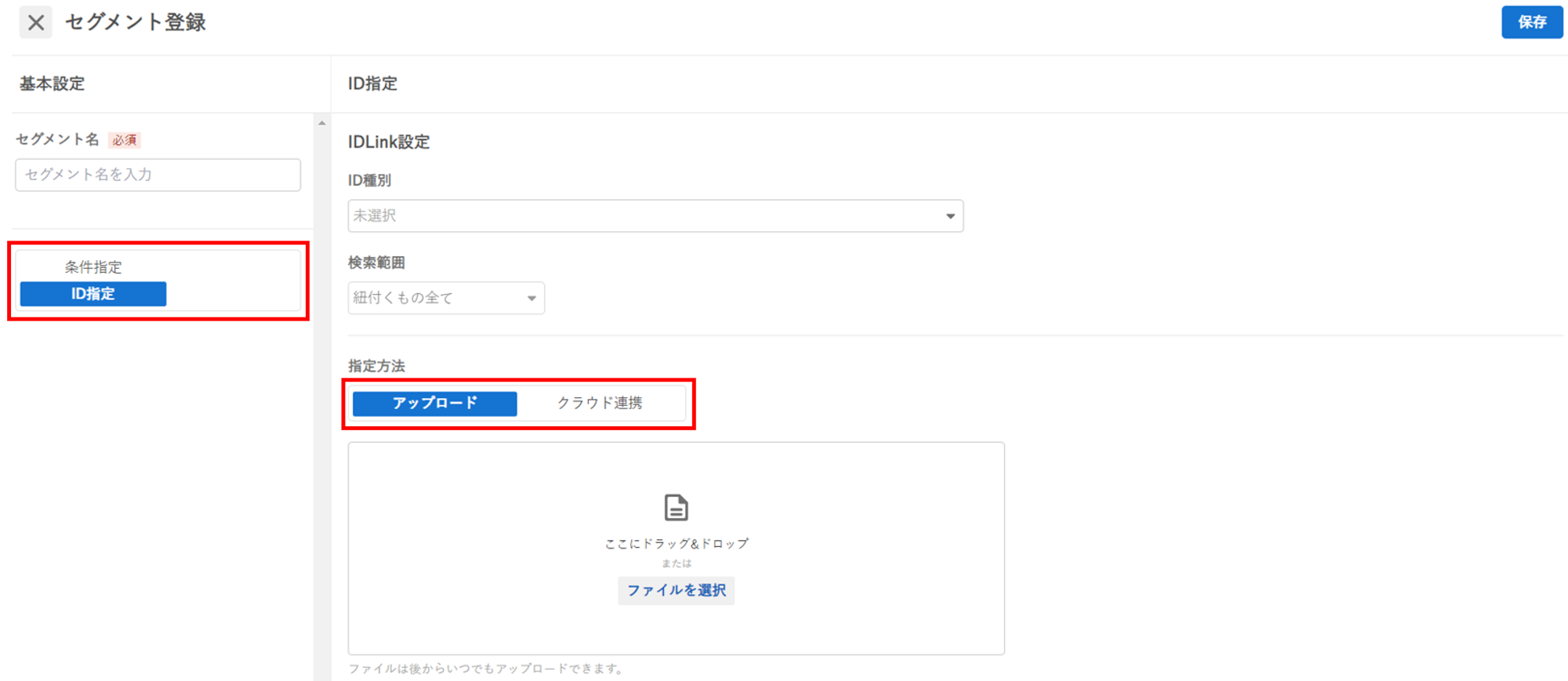Switch to アップロード method tab
Image resolution: width=1568 pixels, height=681 pixels.
pos(435,403)
